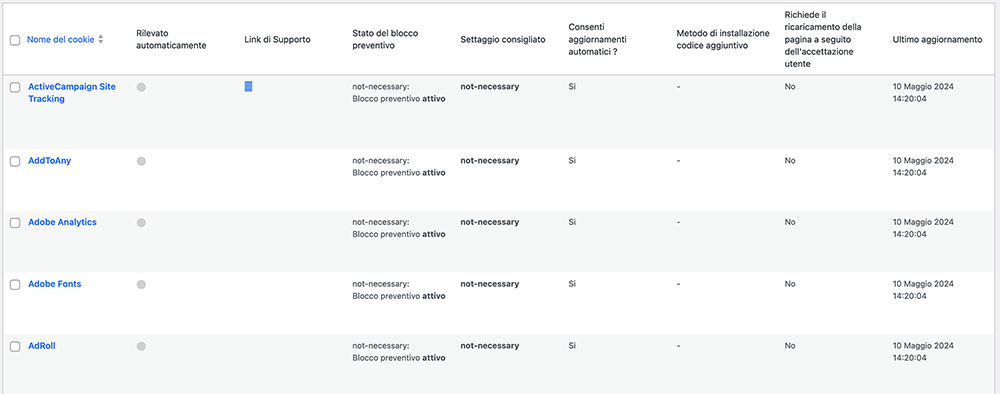Image resolution: width=1000 pixels, height=394 pixels.
Task: Open the Adobe Fonts cookie entry
Action: click(55, 284)
